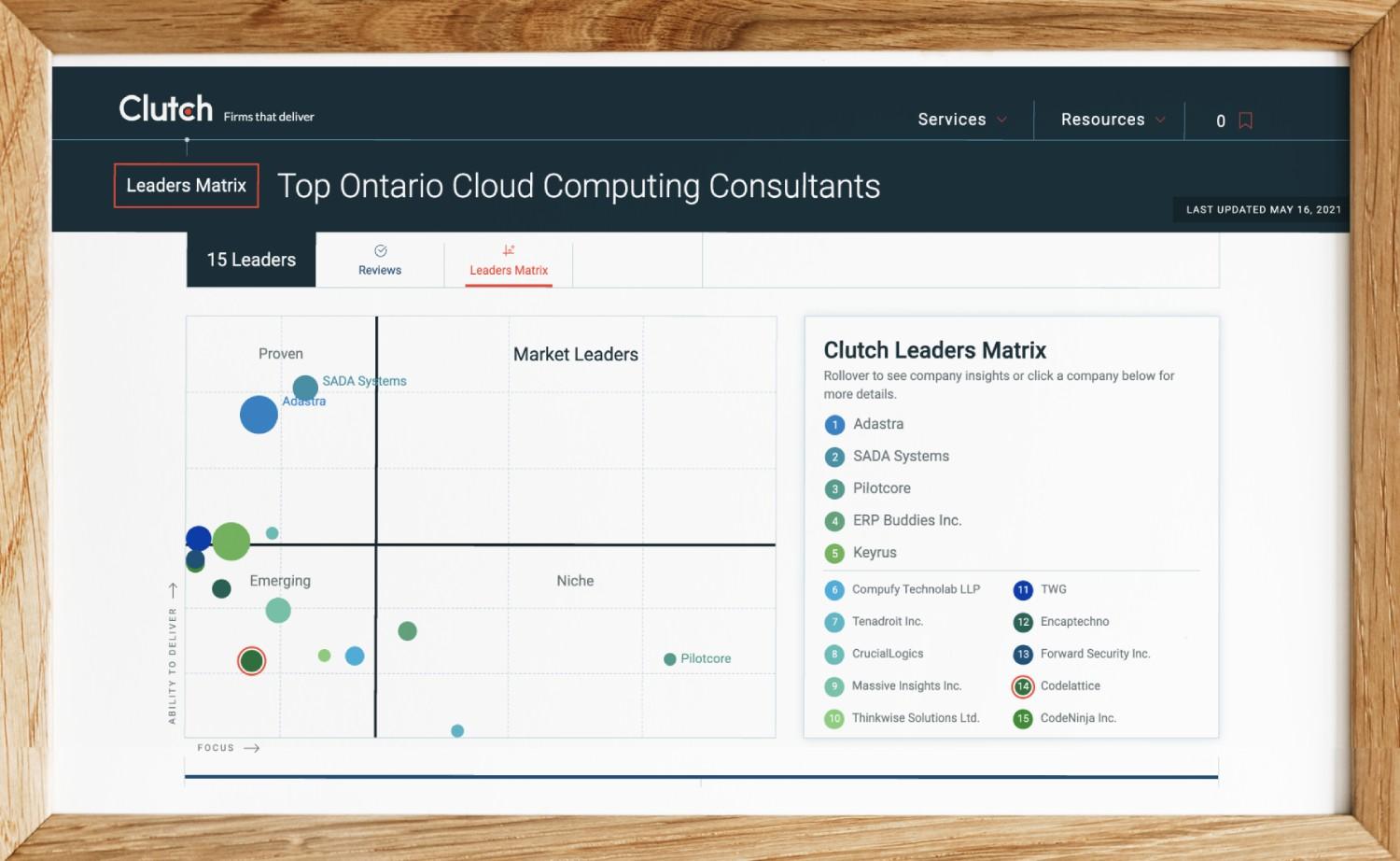Open ERP Buddies Inc. in the list
Image resolution: width=1400 pixels, height=861 pixels.
(x=907, y=520)
